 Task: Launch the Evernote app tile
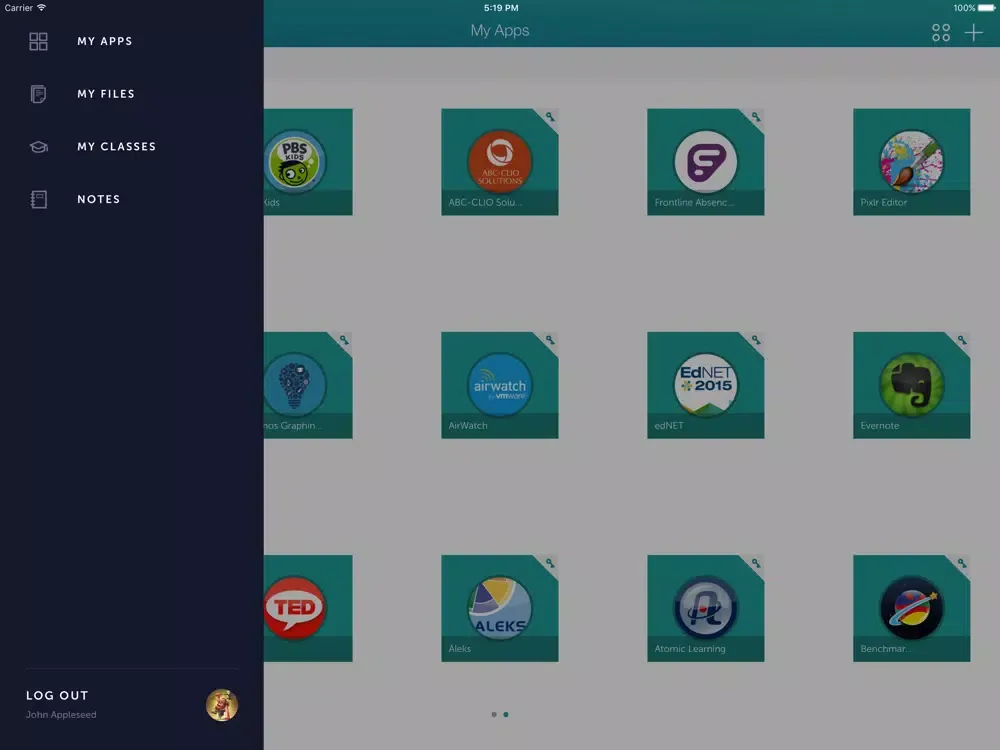pyautogui.click(x=911, y=384)
